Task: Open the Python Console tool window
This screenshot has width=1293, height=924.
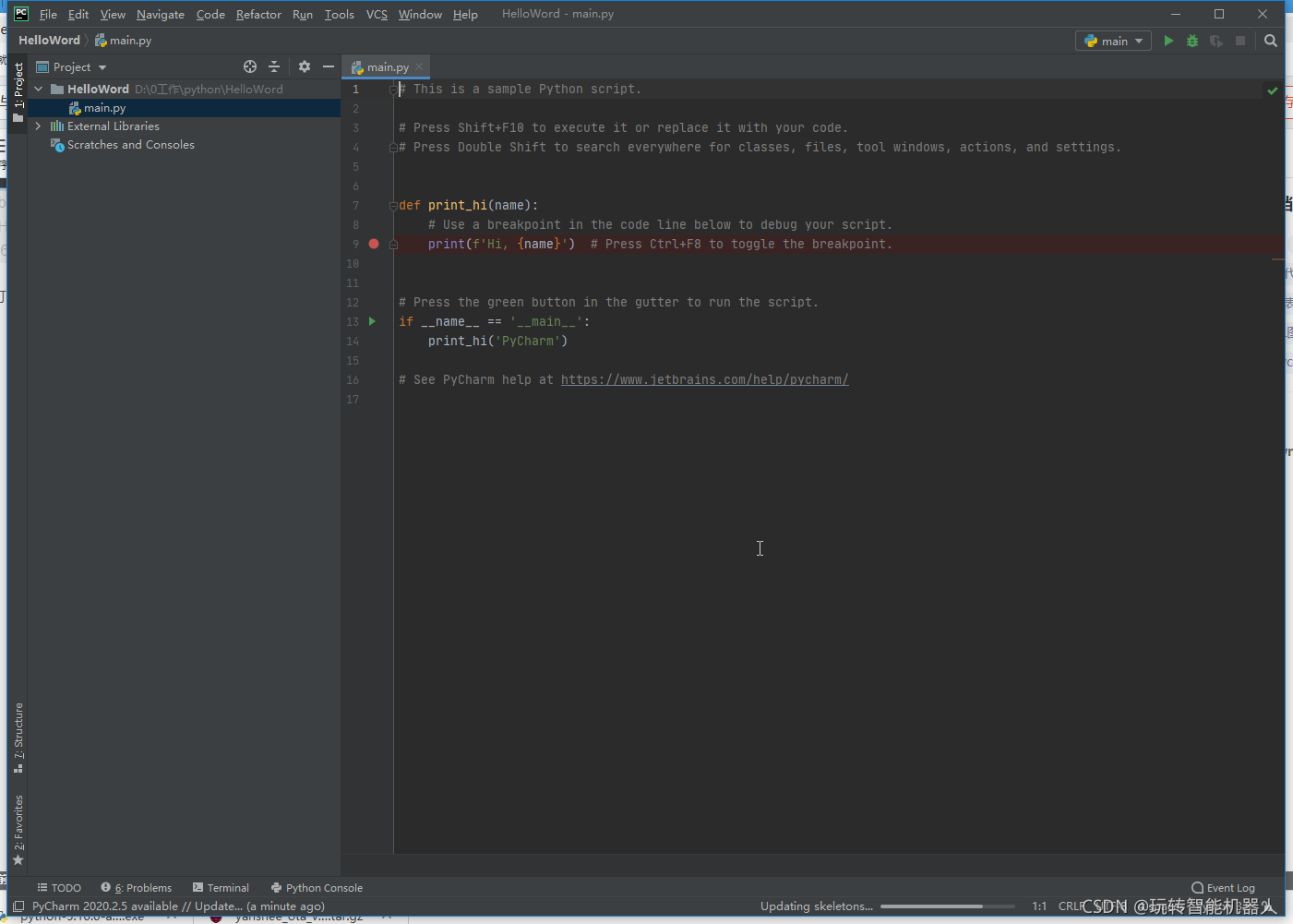Action: point(317,888)
